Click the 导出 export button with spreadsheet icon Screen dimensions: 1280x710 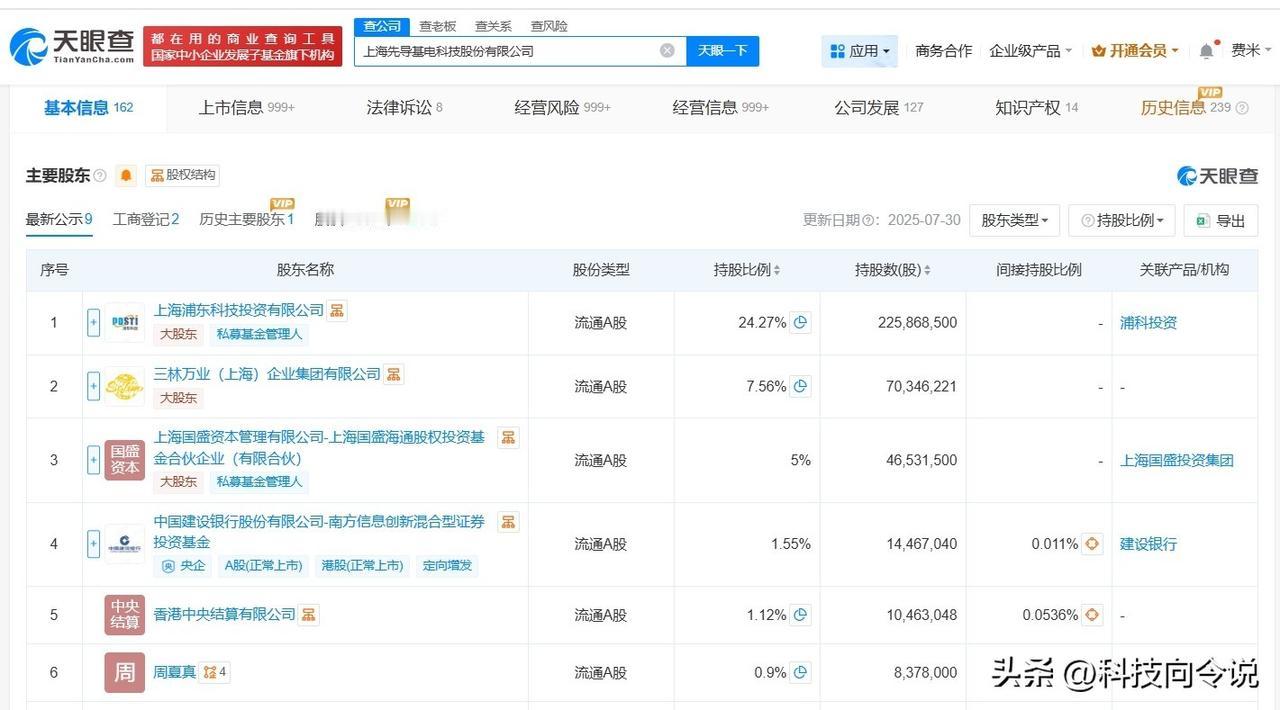1220,220
